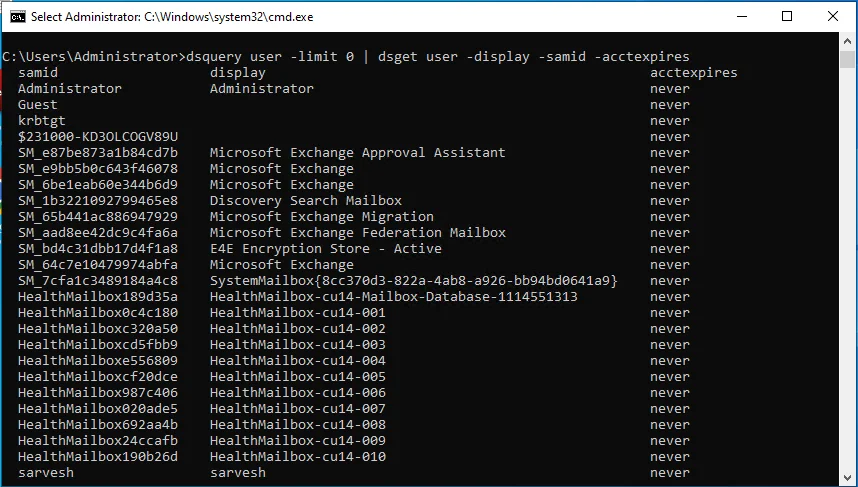The height and width of the screenshot is (487, 858).
Task: Click 'HealthMailbox-cu14-005' display name
Action: pyautogui.click(x=298, y=376)
